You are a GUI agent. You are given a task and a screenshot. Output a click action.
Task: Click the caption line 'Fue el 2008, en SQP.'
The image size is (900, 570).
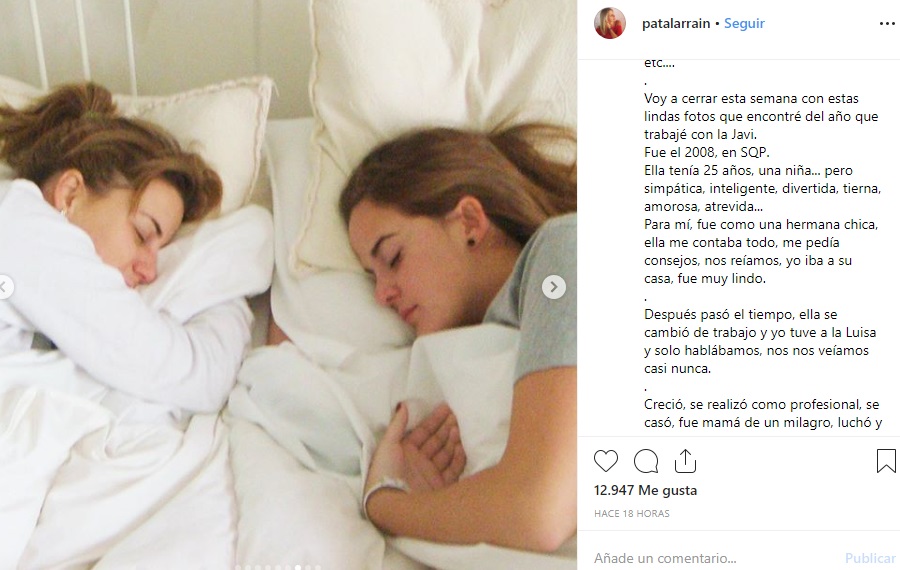(707, 153)
